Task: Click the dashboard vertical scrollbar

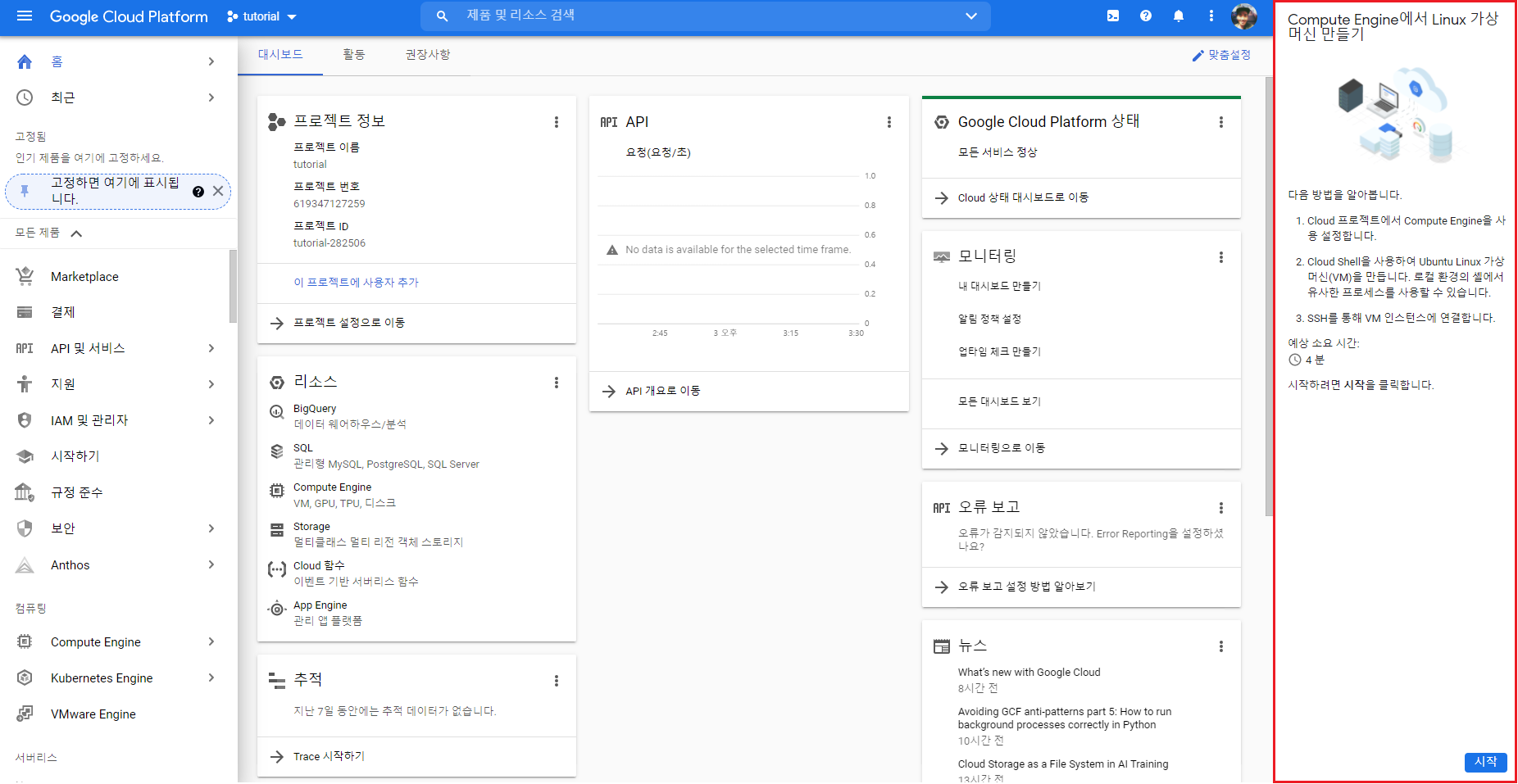Action: (1269, 297)
